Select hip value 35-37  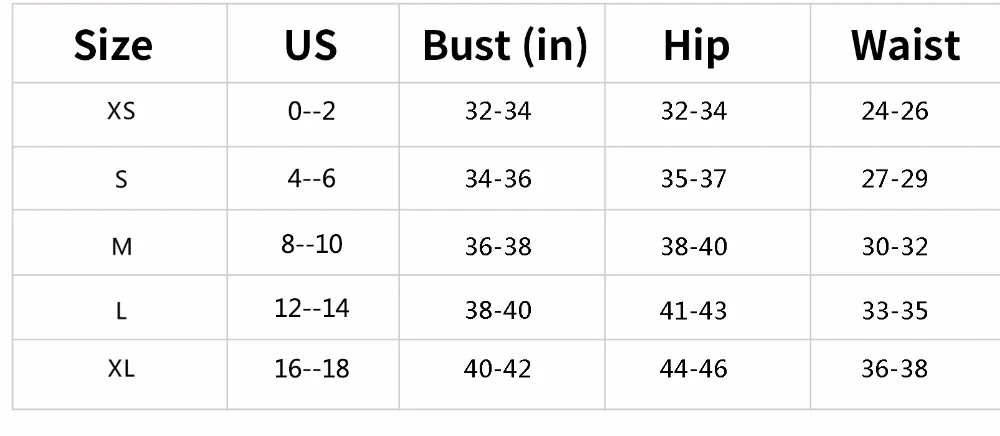point(693,178)
